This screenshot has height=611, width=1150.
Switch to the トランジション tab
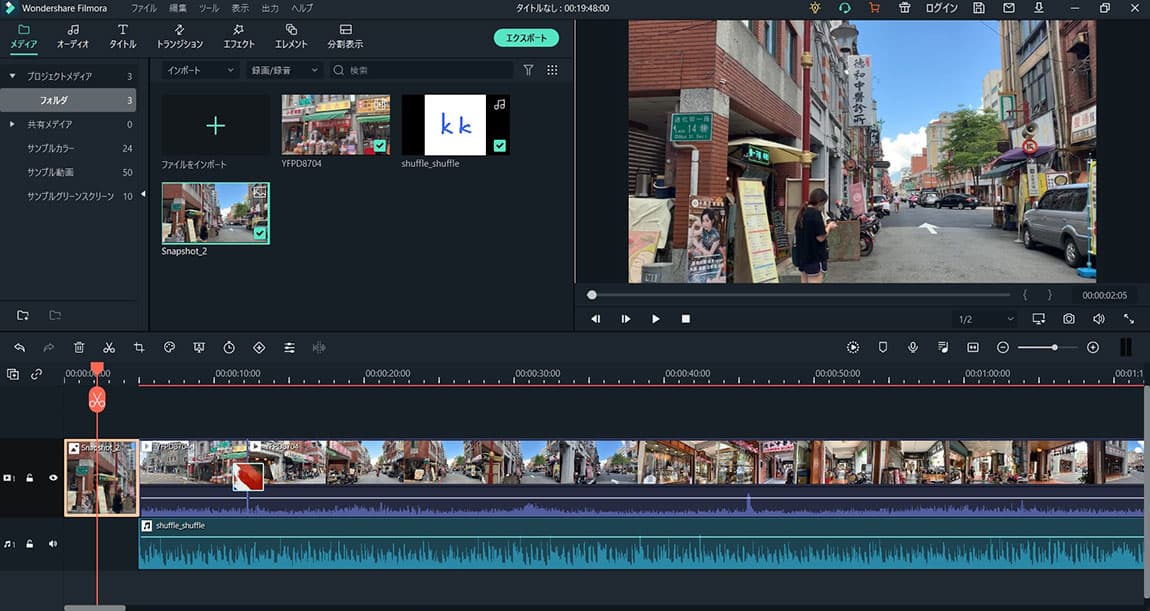point(180,37)
